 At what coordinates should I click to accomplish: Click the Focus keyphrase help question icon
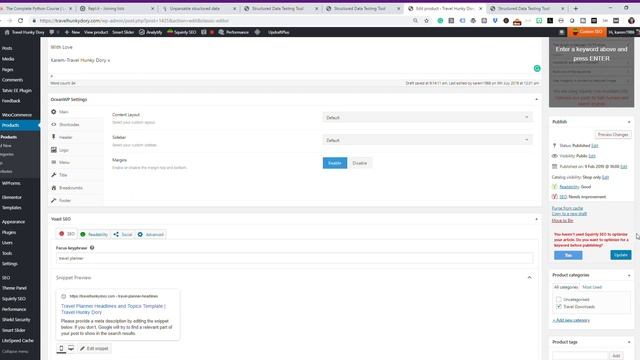[92, 248]
